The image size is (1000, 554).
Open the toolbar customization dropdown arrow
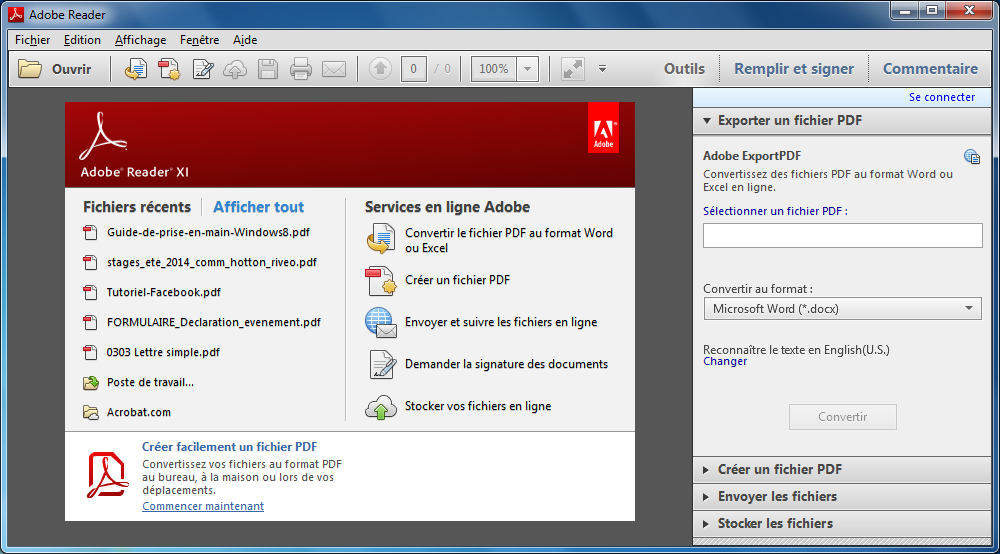602,69
